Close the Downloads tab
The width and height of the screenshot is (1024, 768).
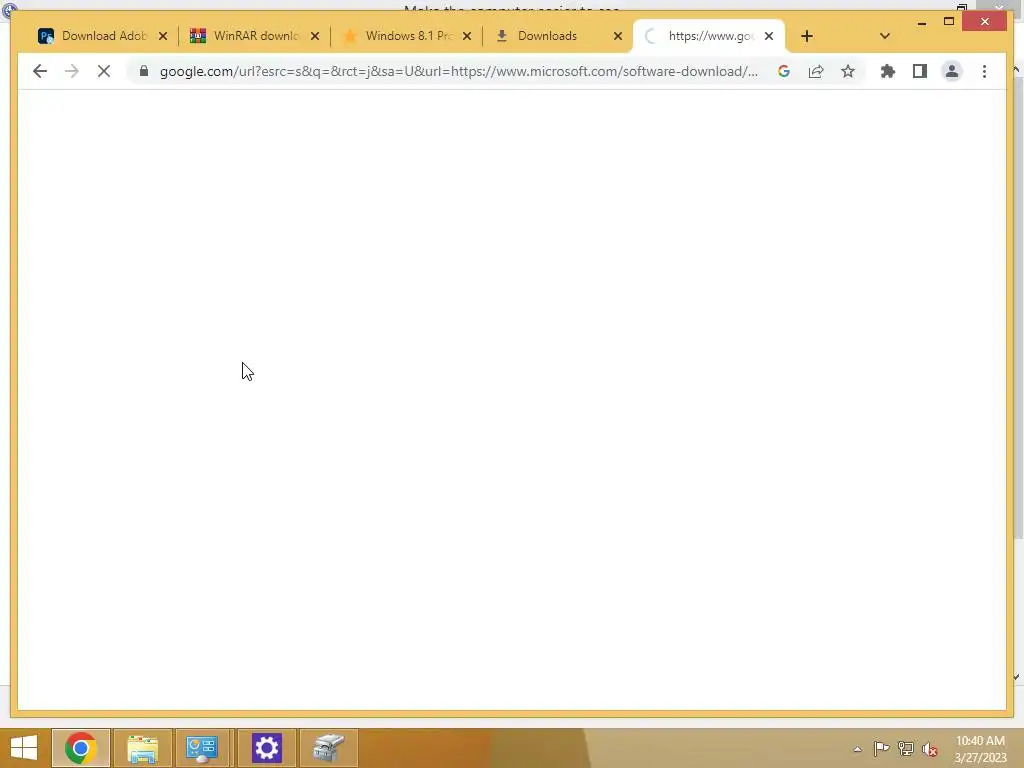click(x=618, y=36)
